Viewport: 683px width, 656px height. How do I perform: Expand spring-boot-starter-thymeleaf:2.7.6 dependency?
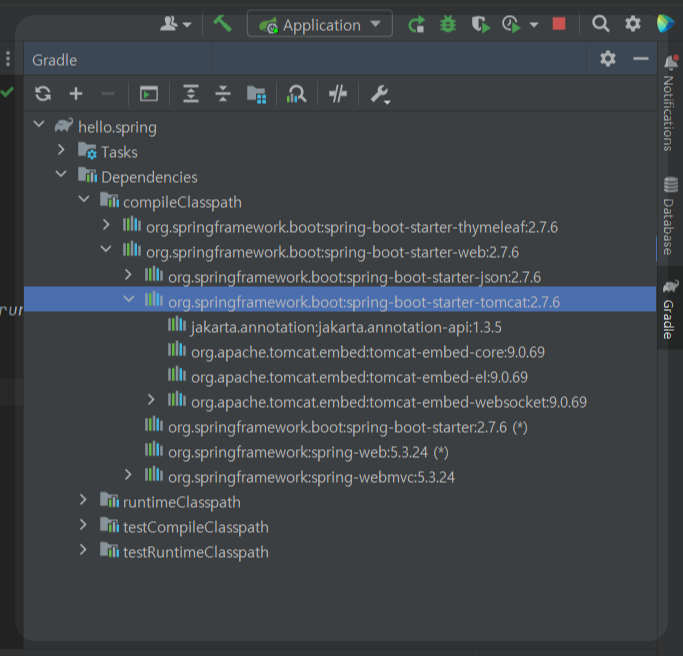[106, 225]
